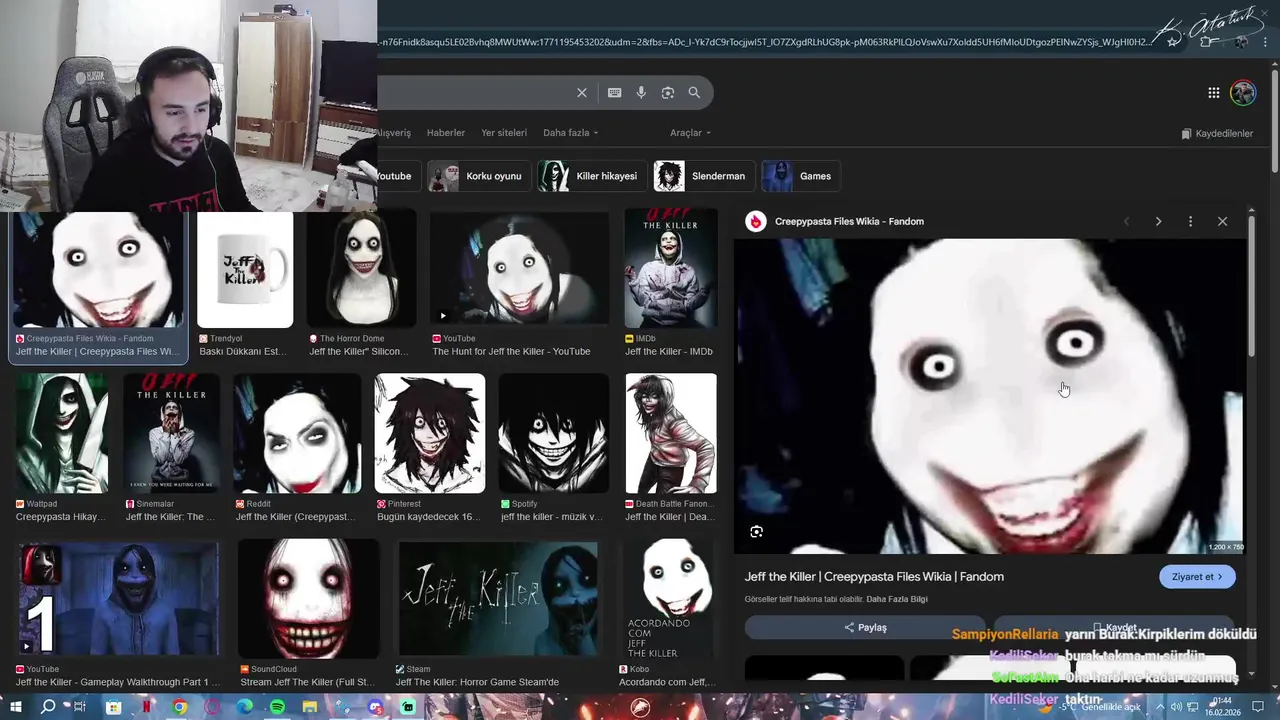1280x720 pixels.
Task: Open IMDb Jeff the Killer poster thumbnail
Action: (x=671, y=268)
